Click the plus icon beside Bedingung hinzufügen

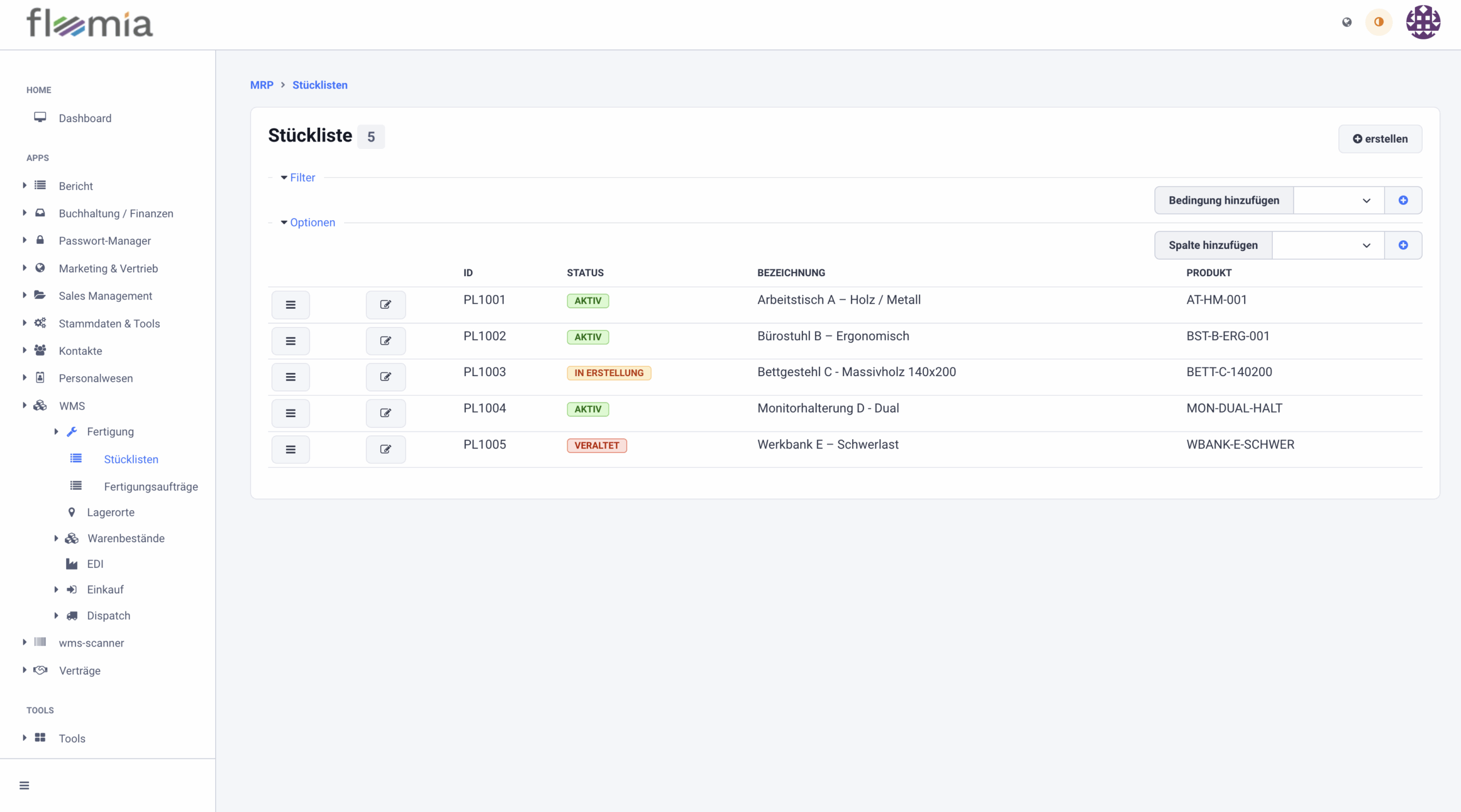(1403, 200)
